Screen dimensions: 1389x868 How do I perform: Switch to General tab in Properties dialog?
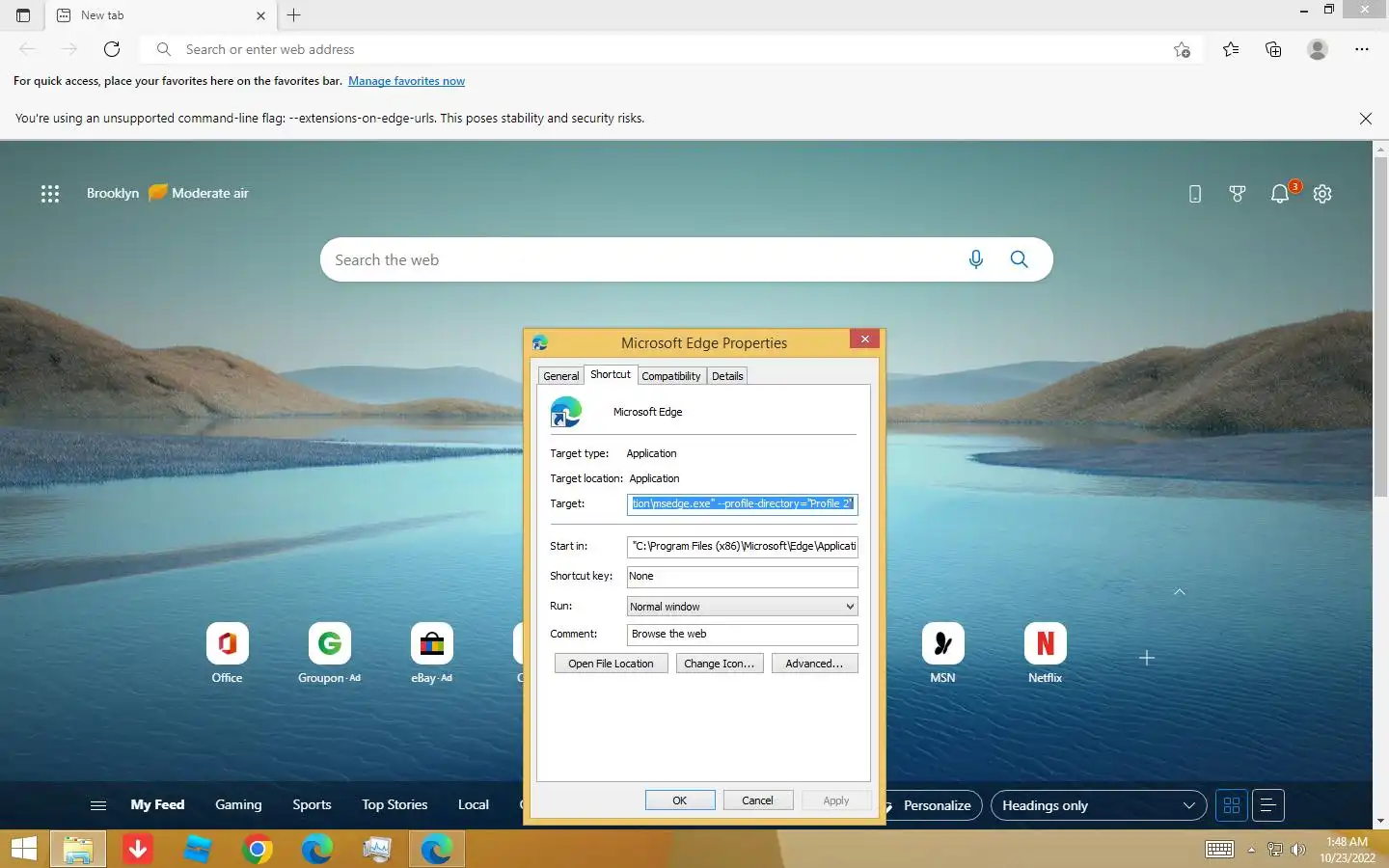point(561,376)
